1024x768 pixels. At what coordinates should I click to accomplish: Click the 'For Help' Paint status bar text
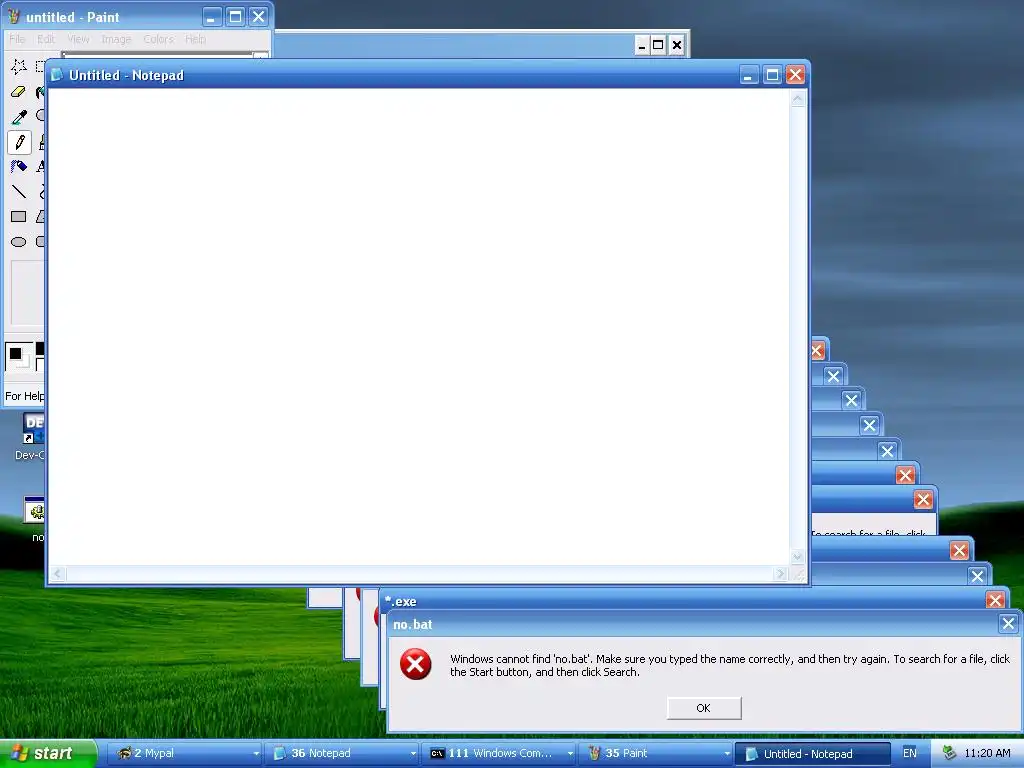coord(25,396)
